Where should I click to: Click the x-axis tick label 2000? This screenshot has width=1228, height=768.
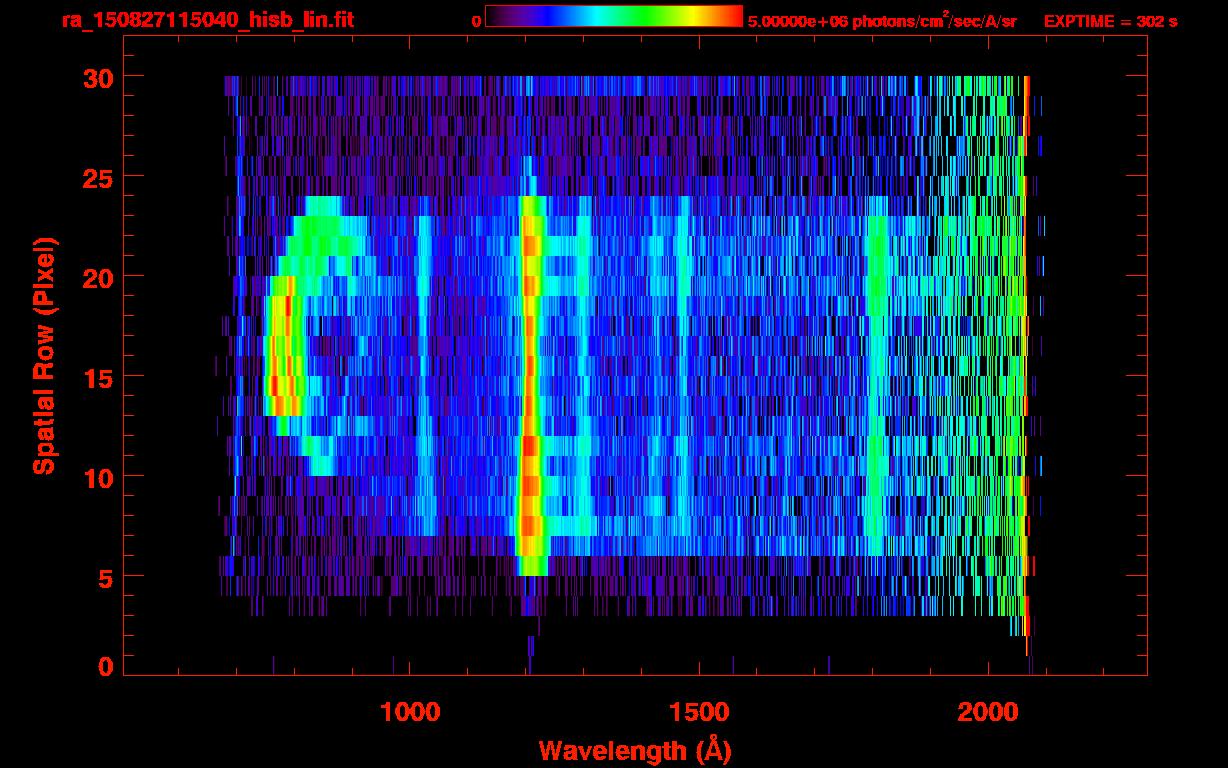click(x=988, y=712)
